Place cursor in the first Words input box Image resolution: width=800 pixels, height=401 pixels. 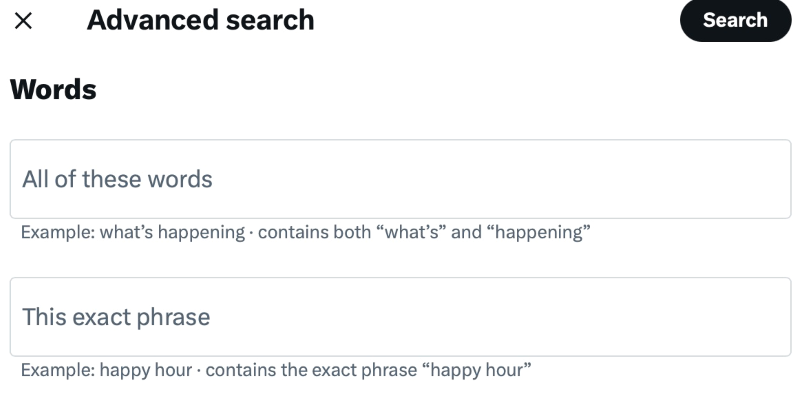point(400,179)
